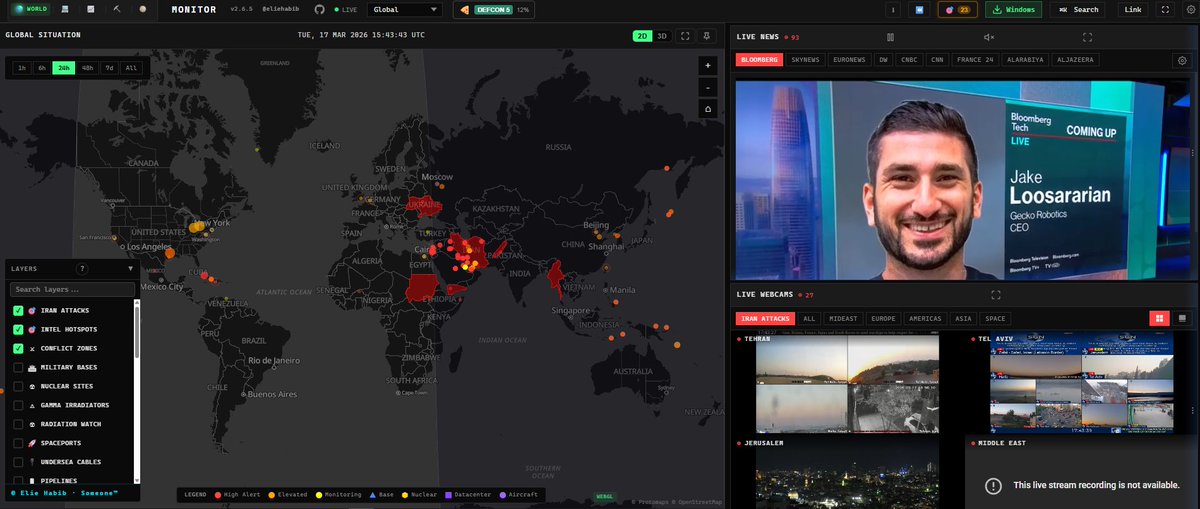Reset map view with home icon
The width and height of the screenshot is (1200, 509).
pyautogui.click(x=708, y=109)
